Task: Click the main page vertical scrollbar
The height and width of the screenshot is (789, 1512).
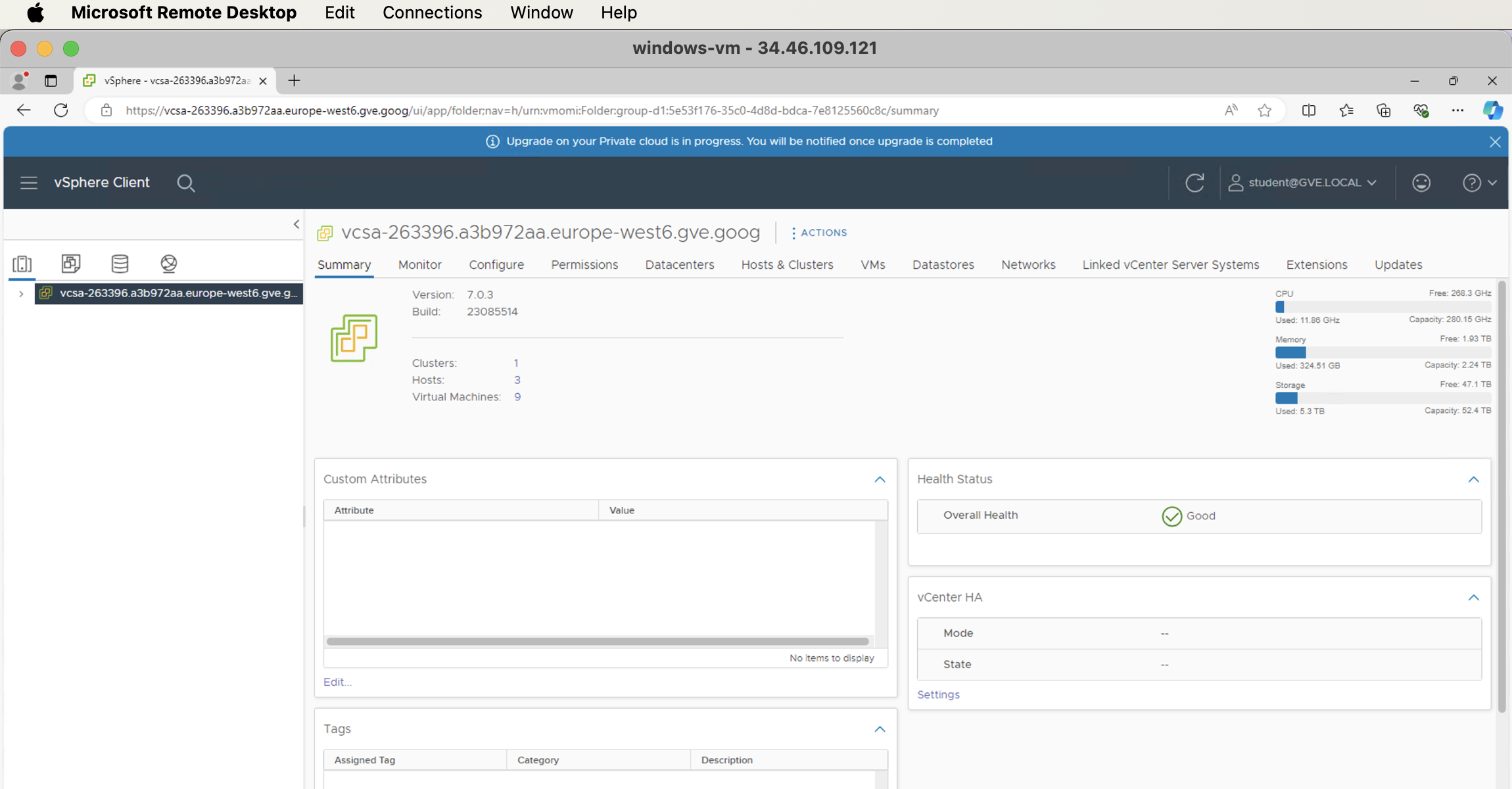Action: coord(1501,496)
